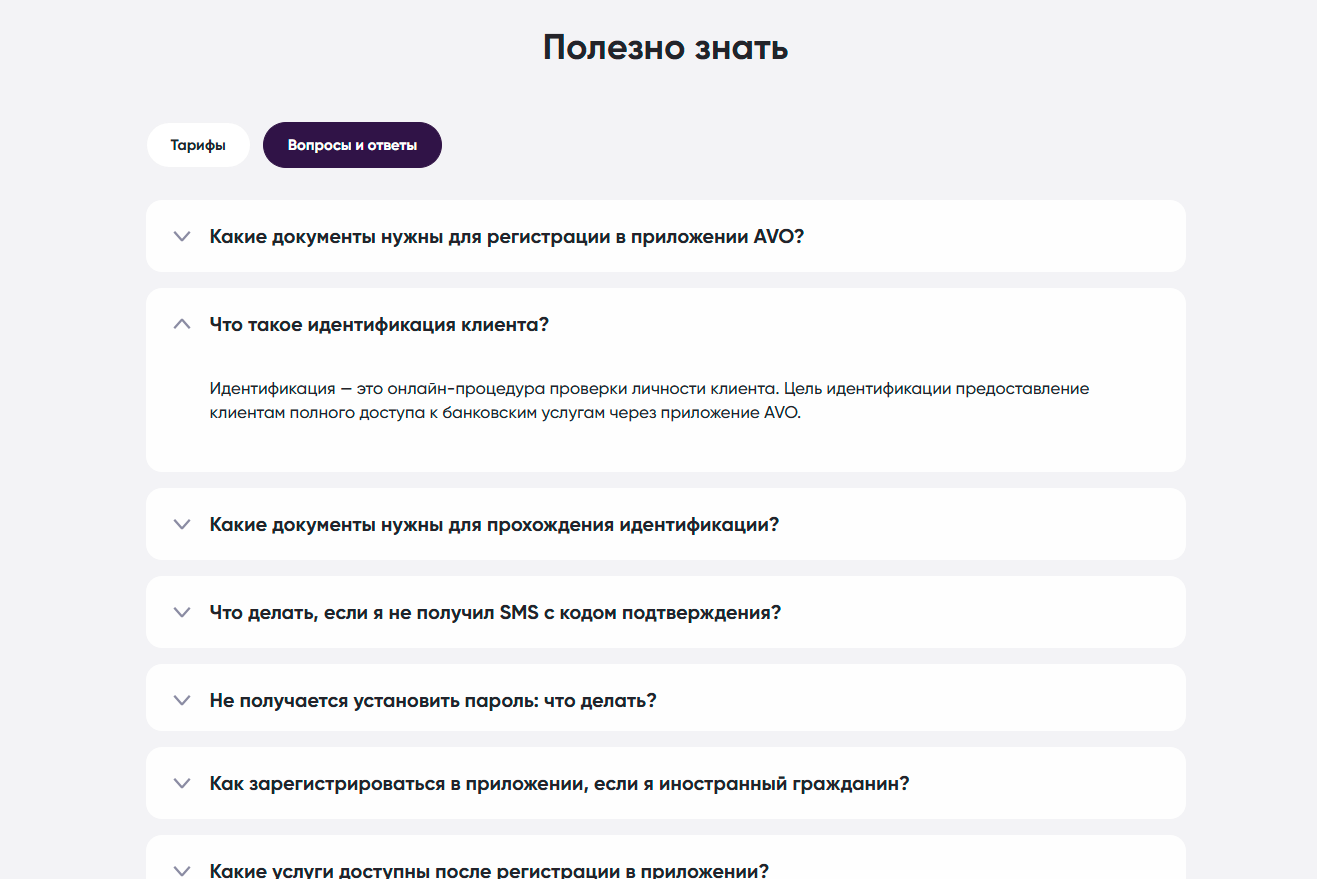The image size is (1317, 879).
Task: Expand chevron beside AVO registration documents question
Action: tap(181, 237)
